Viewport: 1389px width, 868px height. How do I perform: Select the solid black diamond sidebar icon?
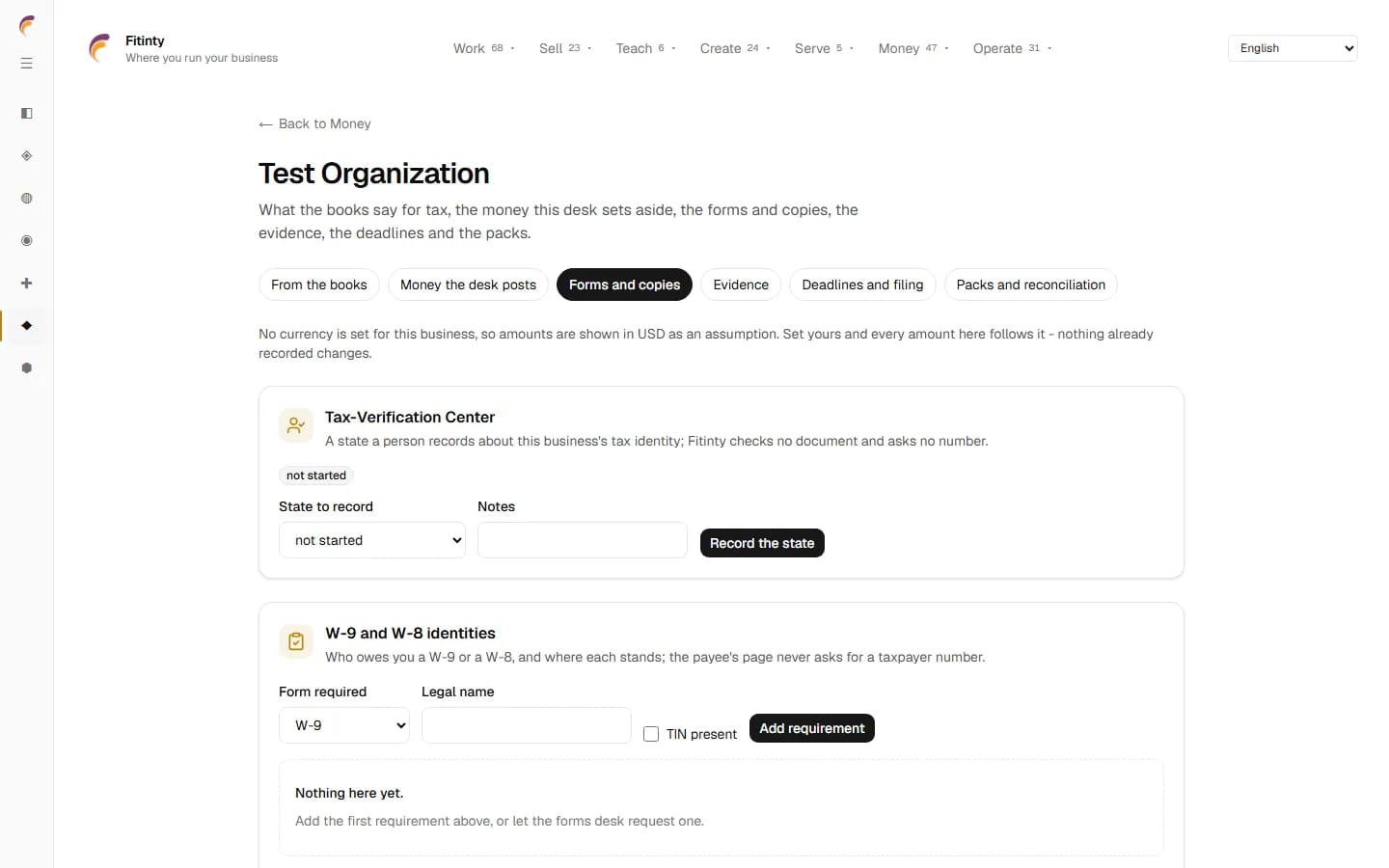(27, 326)
